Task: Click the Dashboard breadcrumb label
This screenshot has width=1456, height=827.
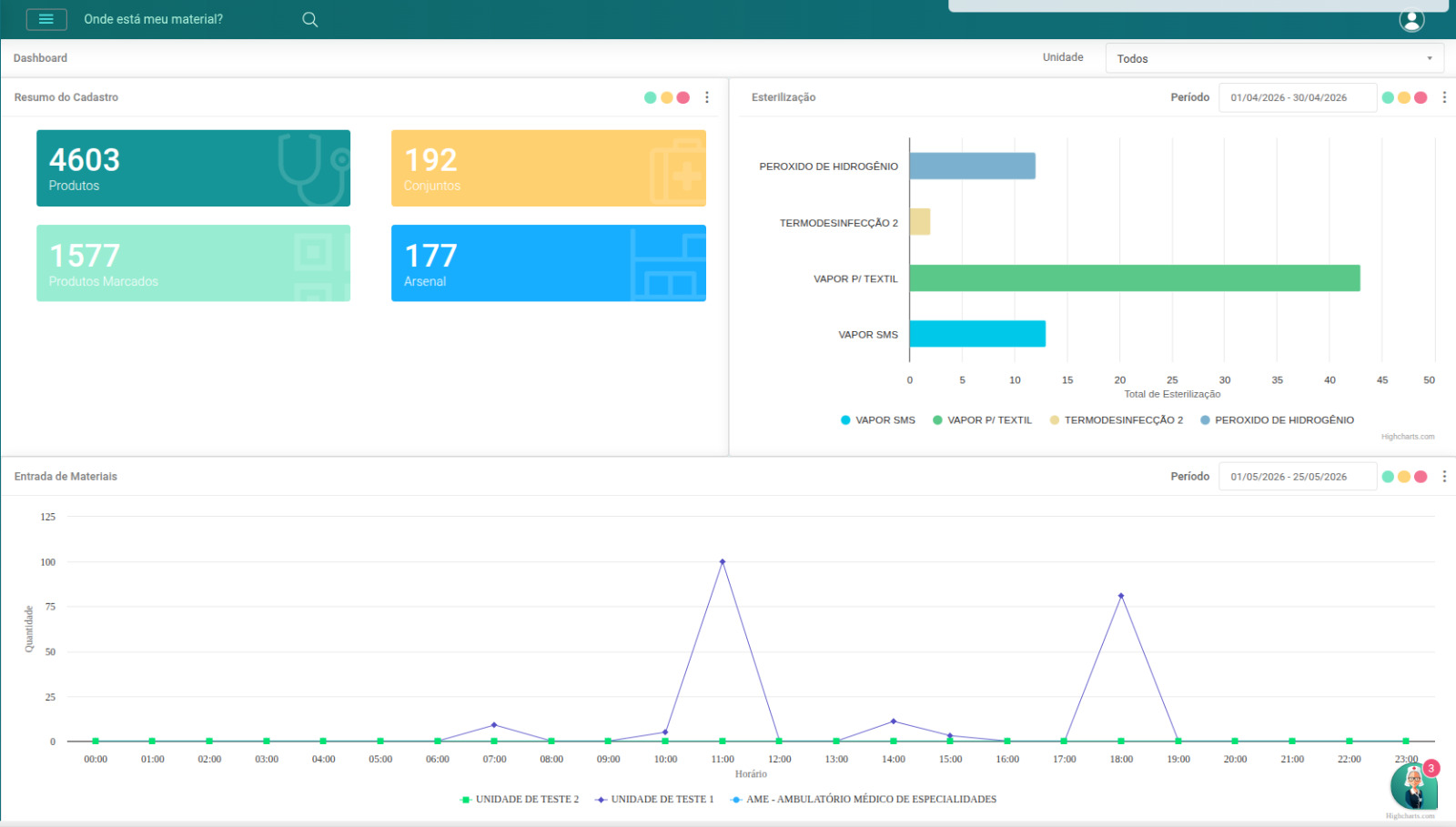Action: click(40, 58)
